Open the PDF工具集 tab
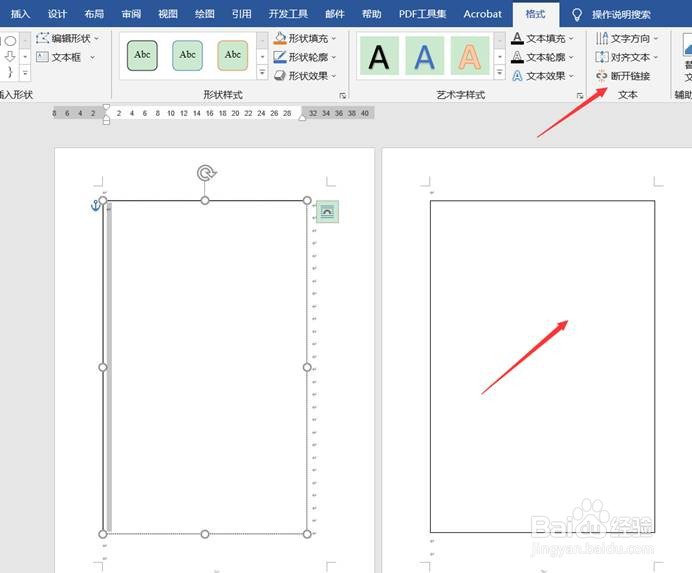Screen dimensions: 692x573 pyautogui.click(x=422, y=14)
